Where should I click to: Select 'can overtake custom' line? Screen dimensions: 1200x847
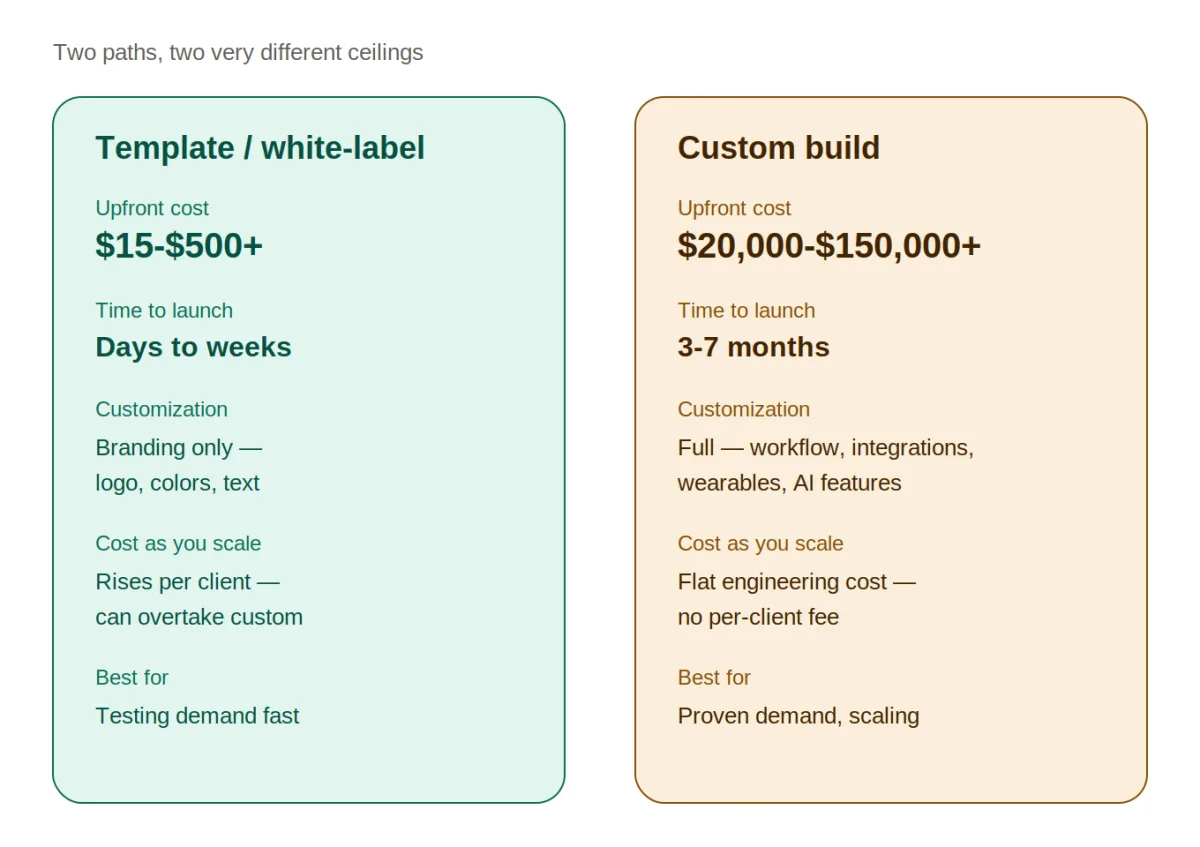199,617
